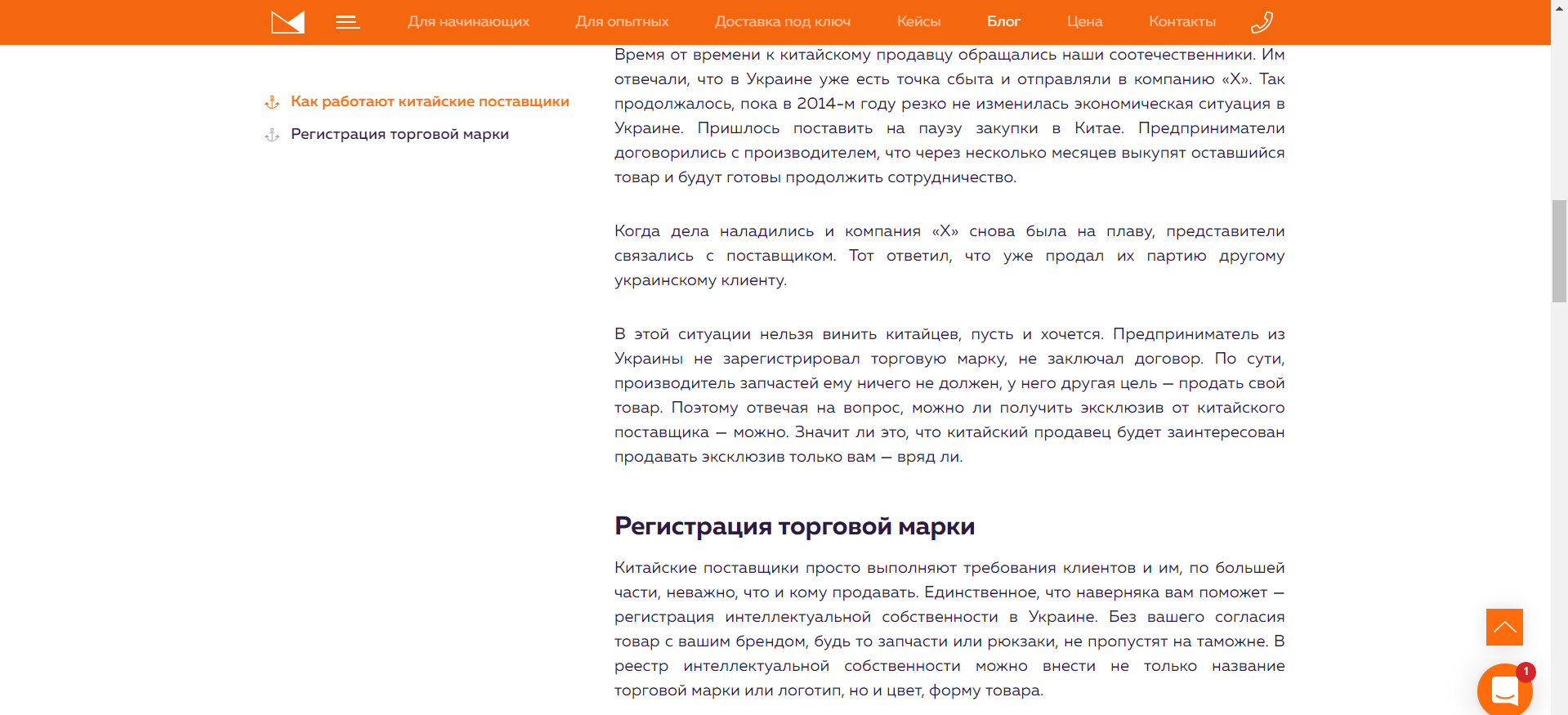The width and height of the screenshot is (1568, 715).
Task: Open the Для начинающих menu item
Action: (468, 22)
